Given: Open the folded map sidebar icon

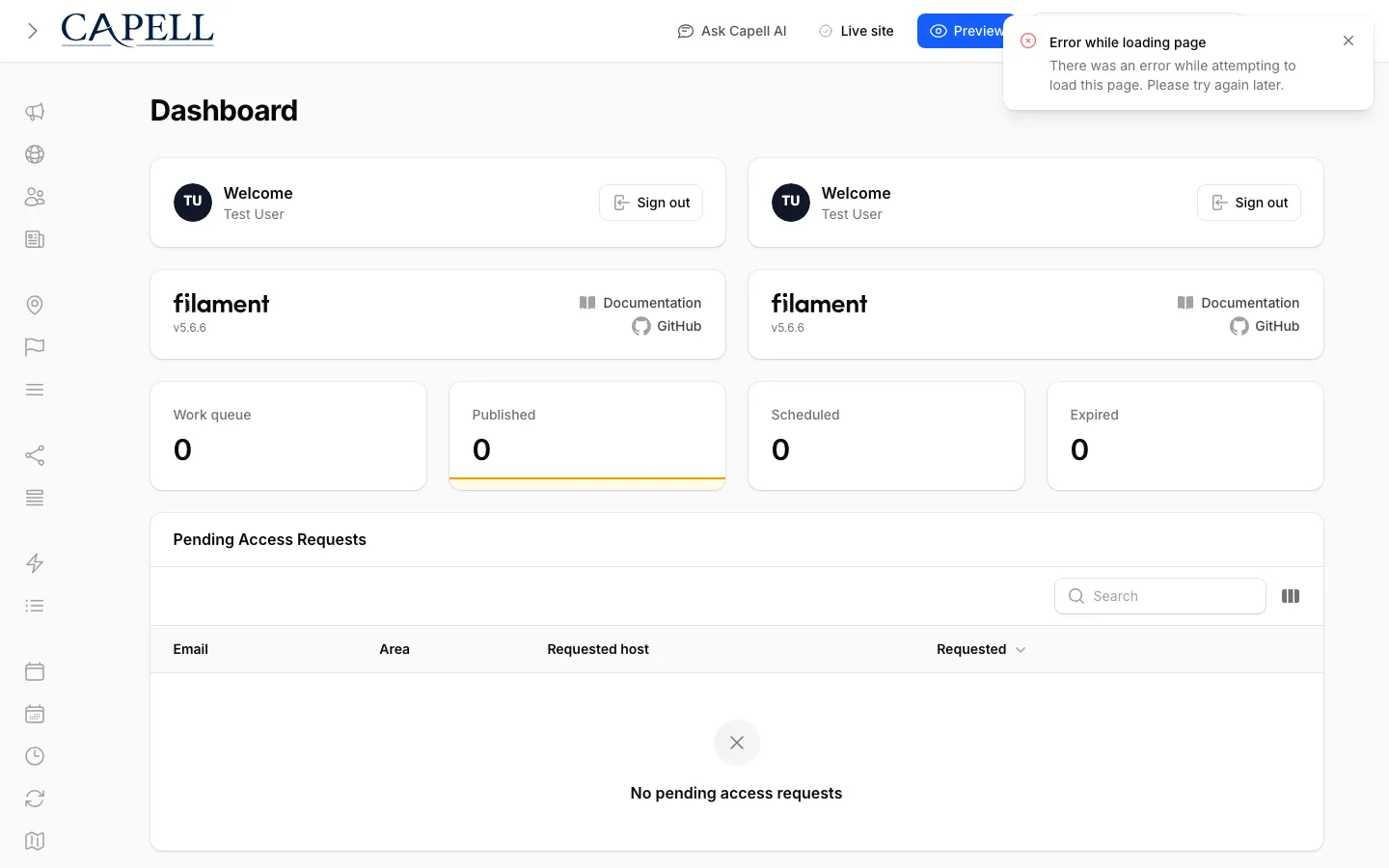Looking at the screenshot, I should [35, 841].
